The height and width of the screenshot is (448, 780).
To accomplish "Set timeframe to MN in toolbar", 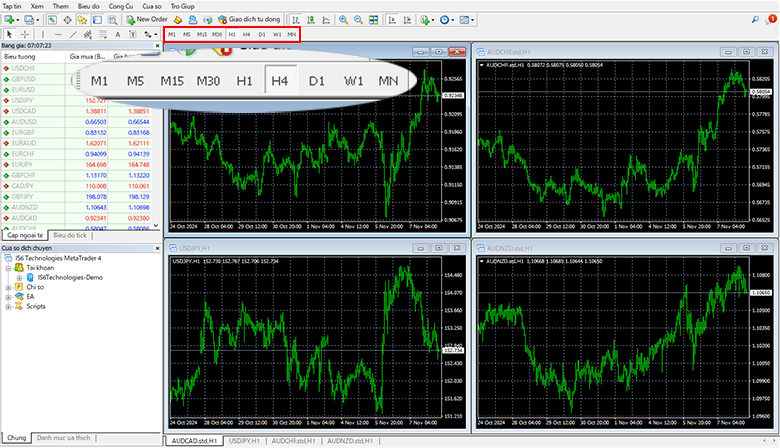I will coord(292,34).
